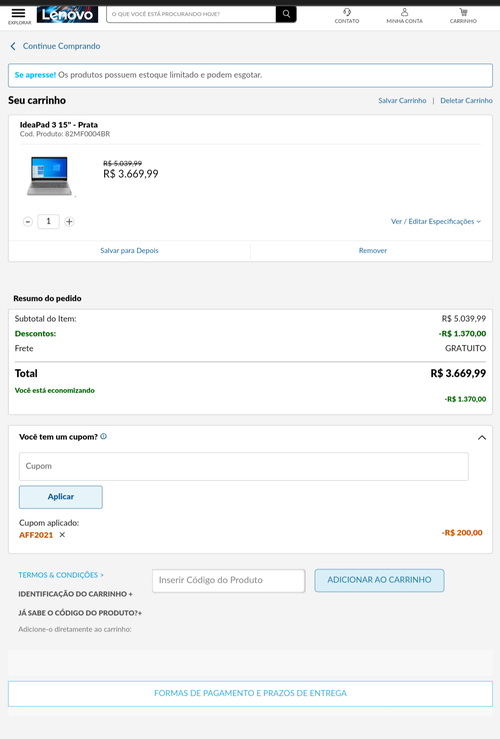Click the IdeaPad 3 15" - Prata title
The width and height of the screenshot is (500, 739).
click(58, 125)
